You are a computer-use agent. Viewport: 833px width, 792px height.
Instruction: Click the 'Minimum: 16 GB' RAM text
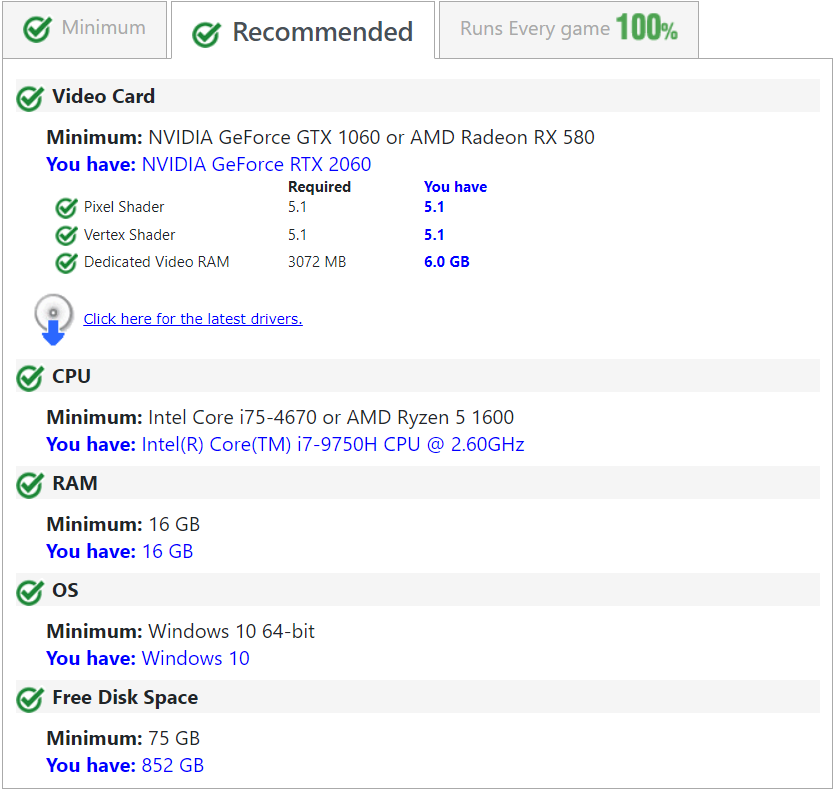pyautogui.click(x=123, y=524)
